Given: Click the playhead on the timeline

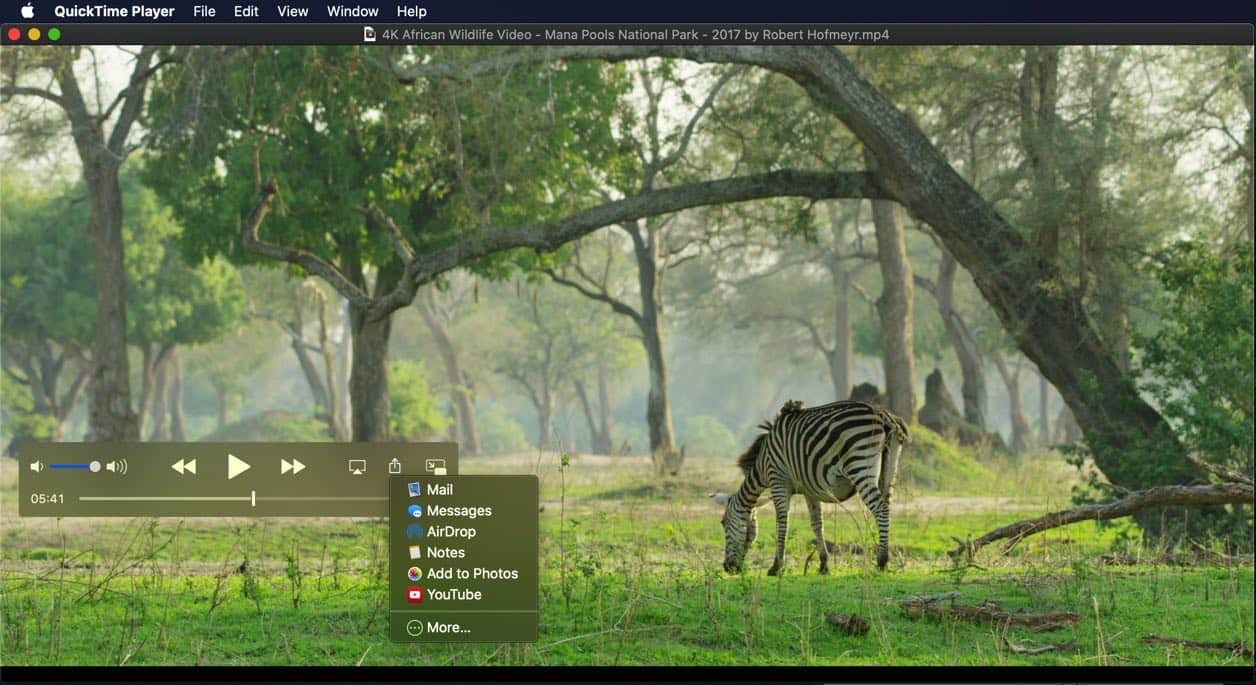Looking at the screenshot, I should pos(253,498).
